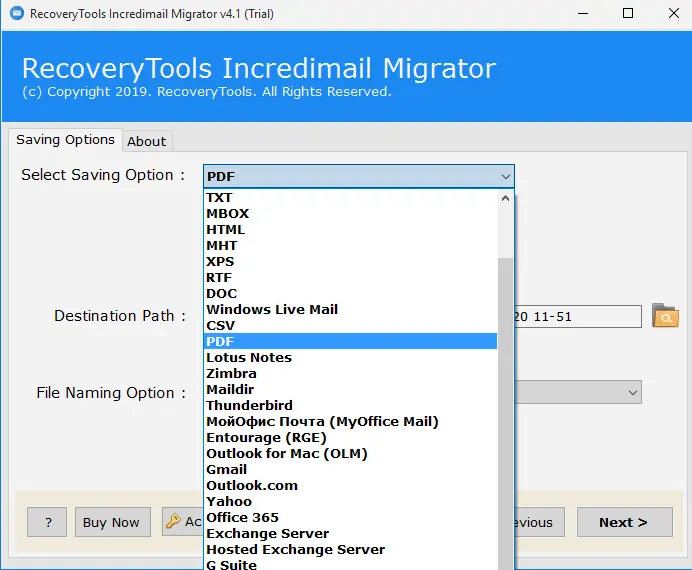Click the Destination Path text field
692x570 pixels.
(x=577, y=317)
